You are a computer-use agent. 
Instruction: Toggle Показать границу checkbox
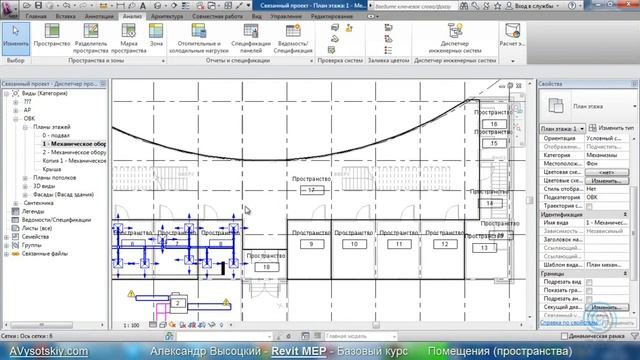(x=589, y=291)
